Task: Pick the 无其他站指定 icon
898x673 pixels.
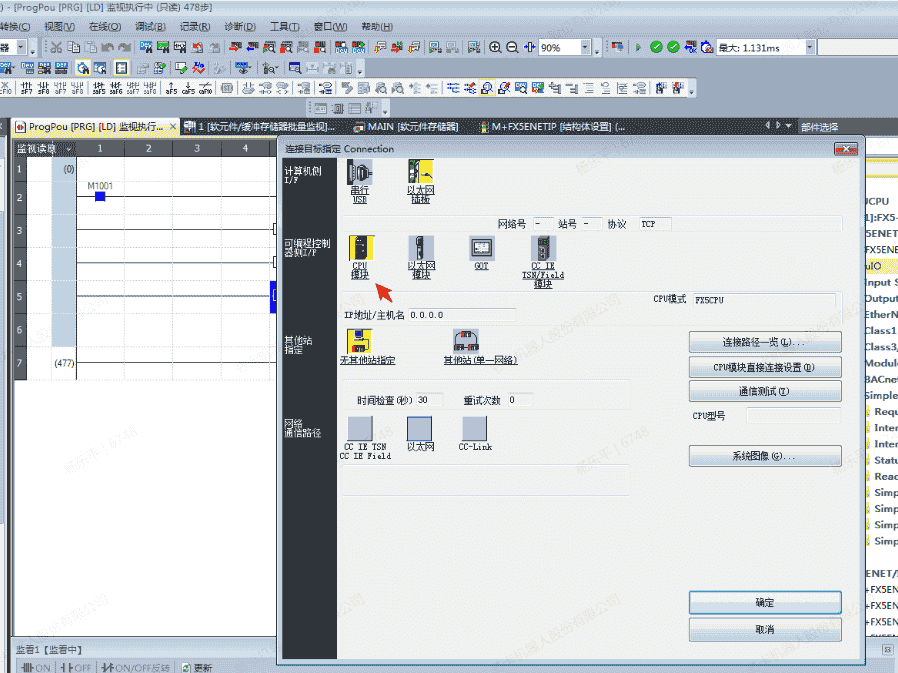Action: [x=359, y=341]
